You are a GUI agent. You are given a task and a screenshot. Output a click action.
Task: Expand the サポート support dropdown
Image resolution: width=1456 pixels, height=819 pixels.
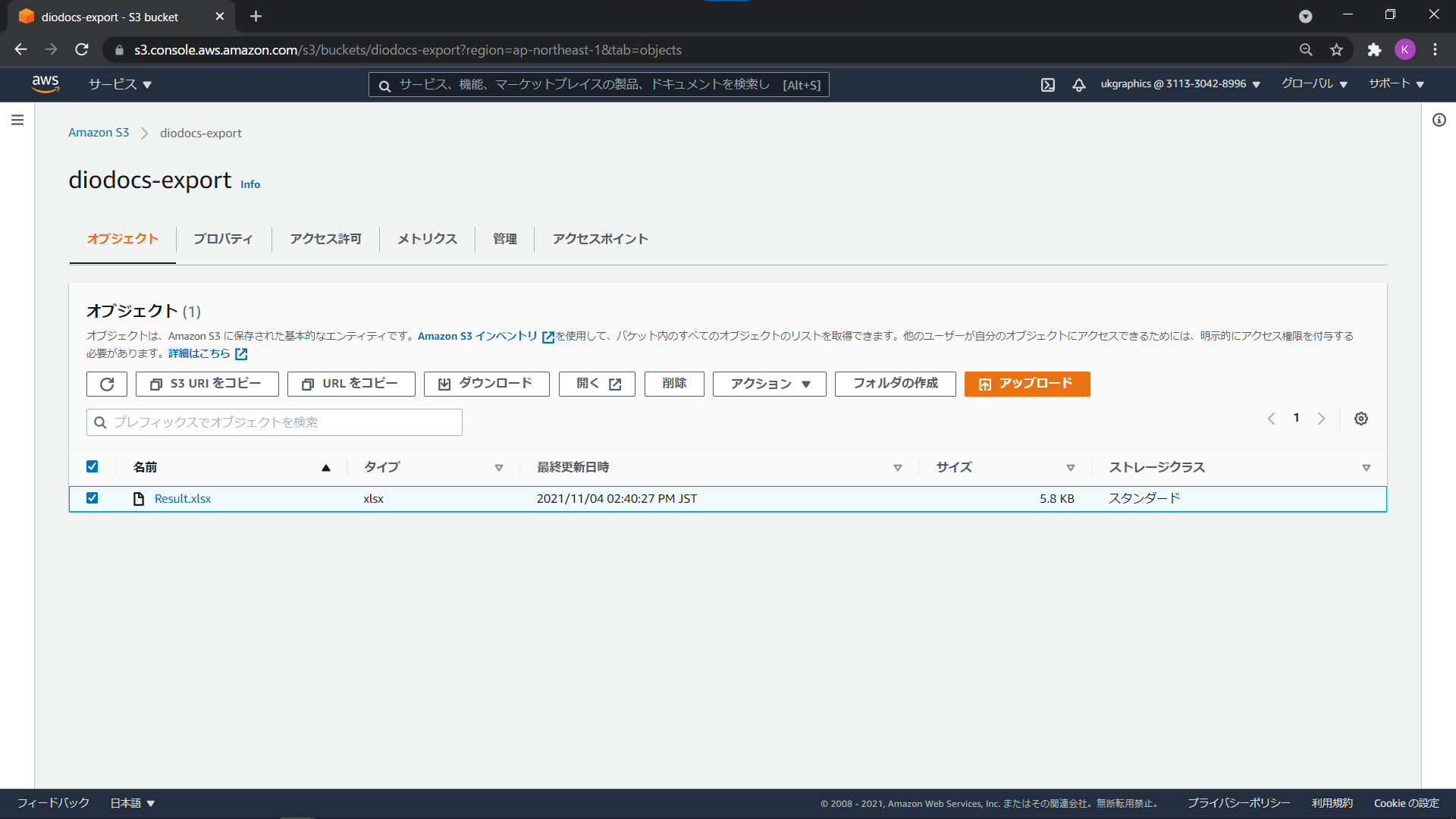coord(1396,84)
